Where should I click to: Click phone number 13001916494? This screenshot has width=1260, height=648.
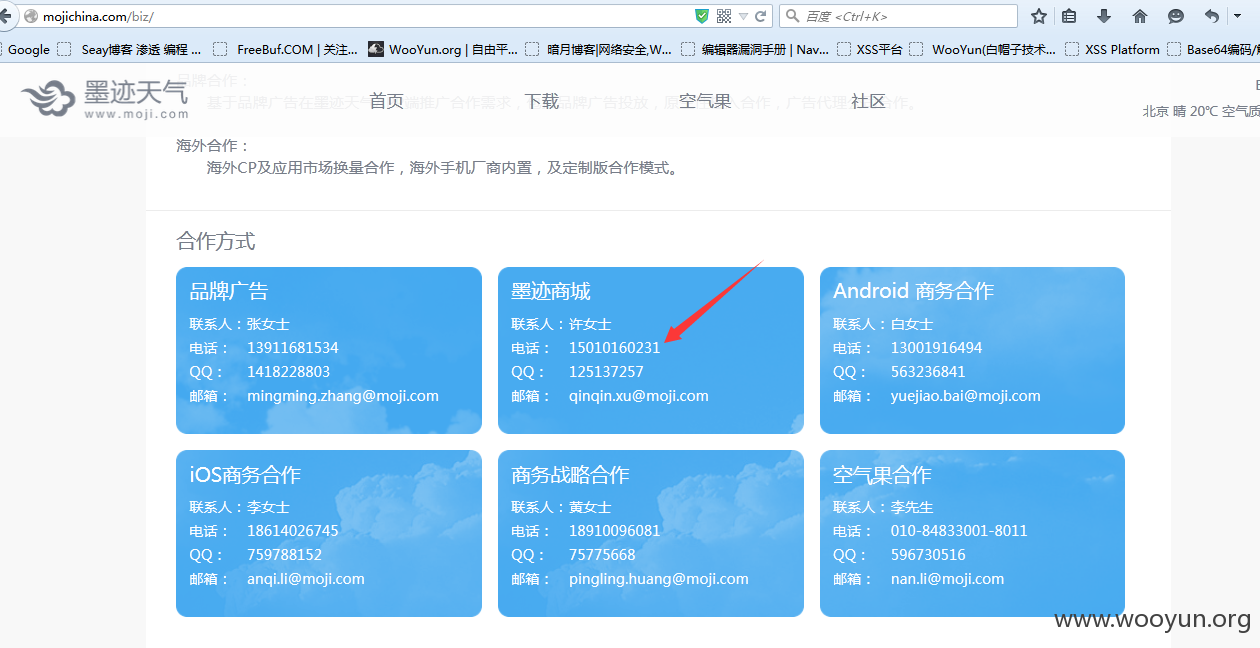pyautogui.click(x=937, y=348)
